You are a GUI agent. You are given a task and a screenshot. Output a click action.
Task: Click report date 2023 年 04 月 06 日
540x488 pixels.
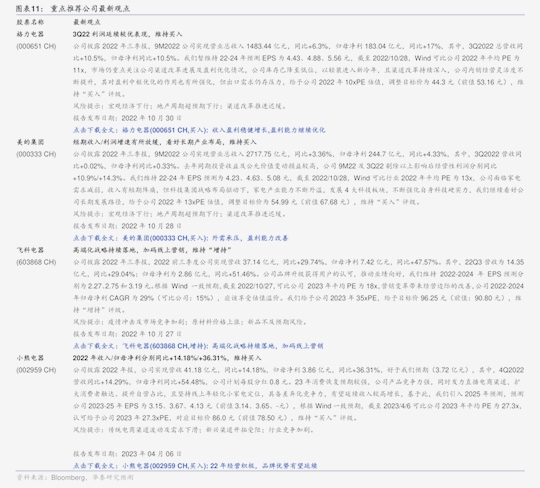[x=151, y=454]
